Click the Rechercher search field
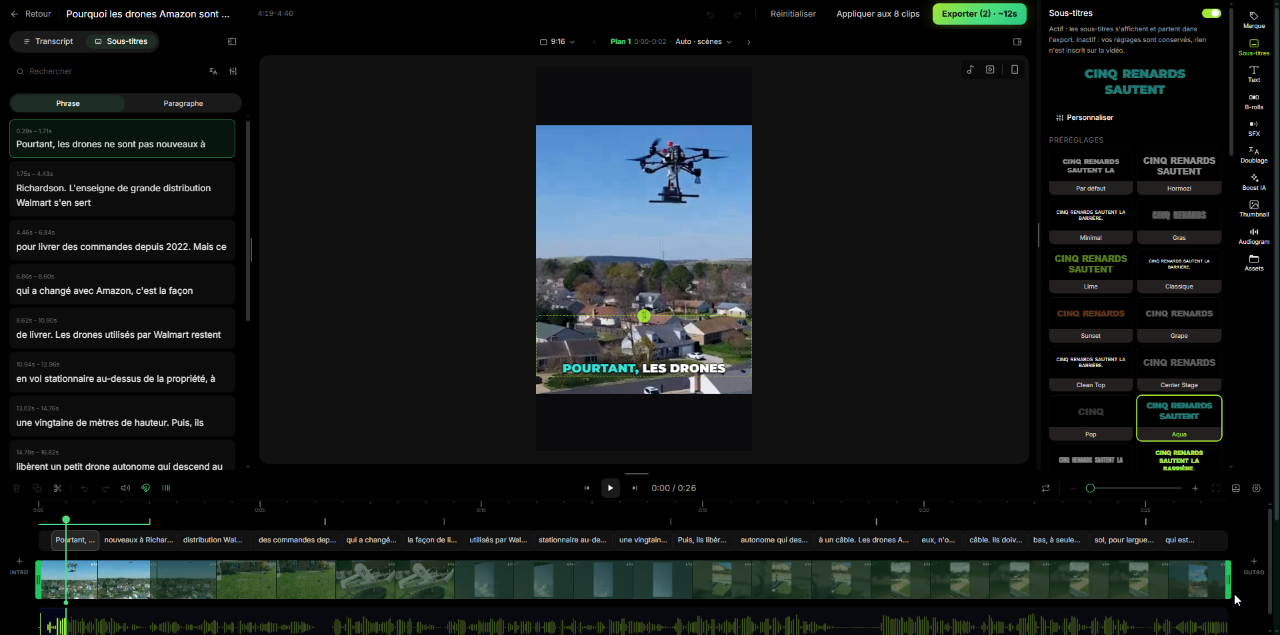This screenshot has height=635, width=1280. (110, 71)
